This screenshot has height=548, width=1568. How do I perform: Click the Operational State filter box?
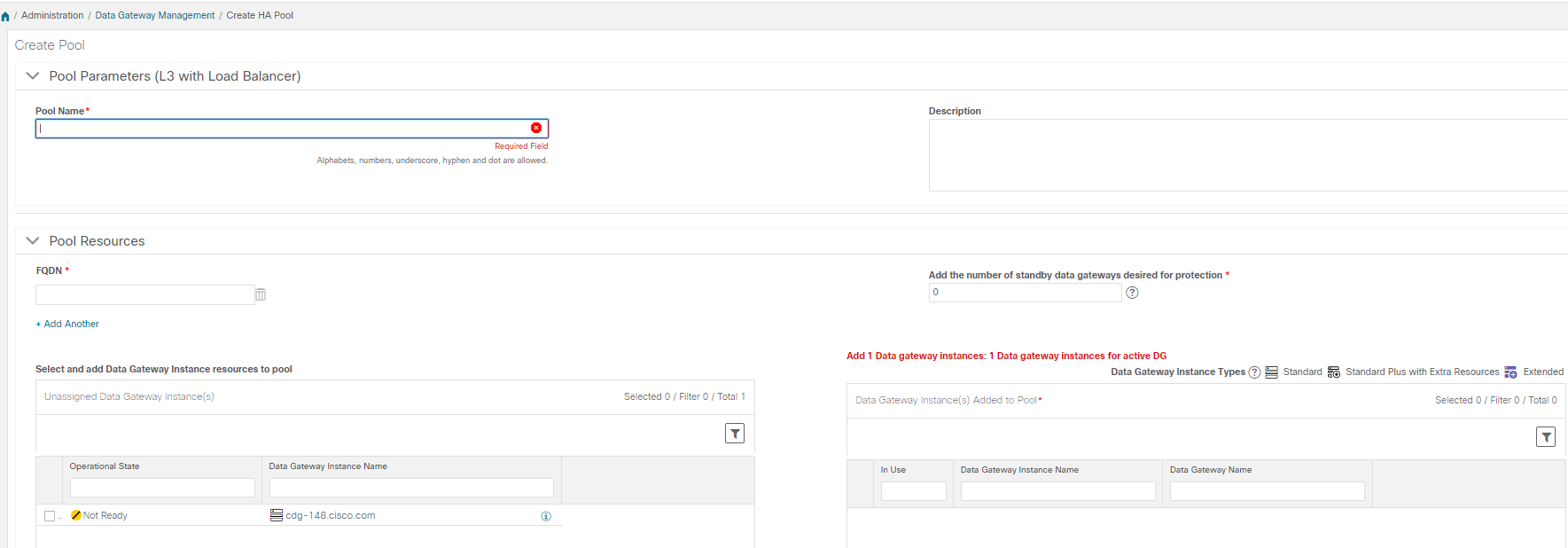click(x=162, y=488)
